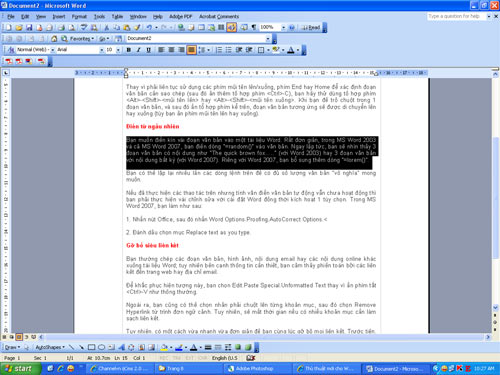Click the Save icon in standard toolbar
The image size is (500, 375).
pos(29,27)
